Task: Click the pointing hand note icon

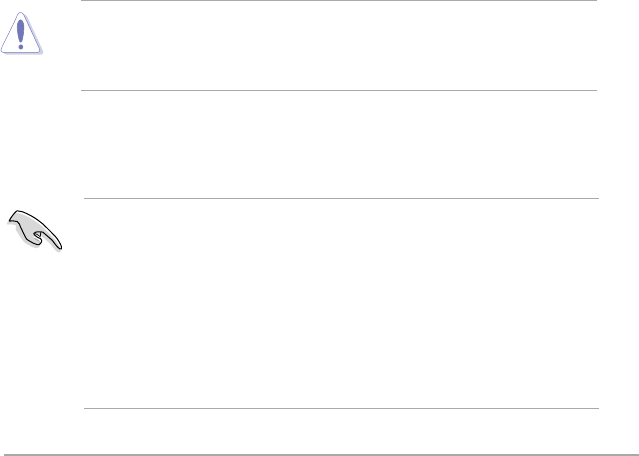Action: 37,231
